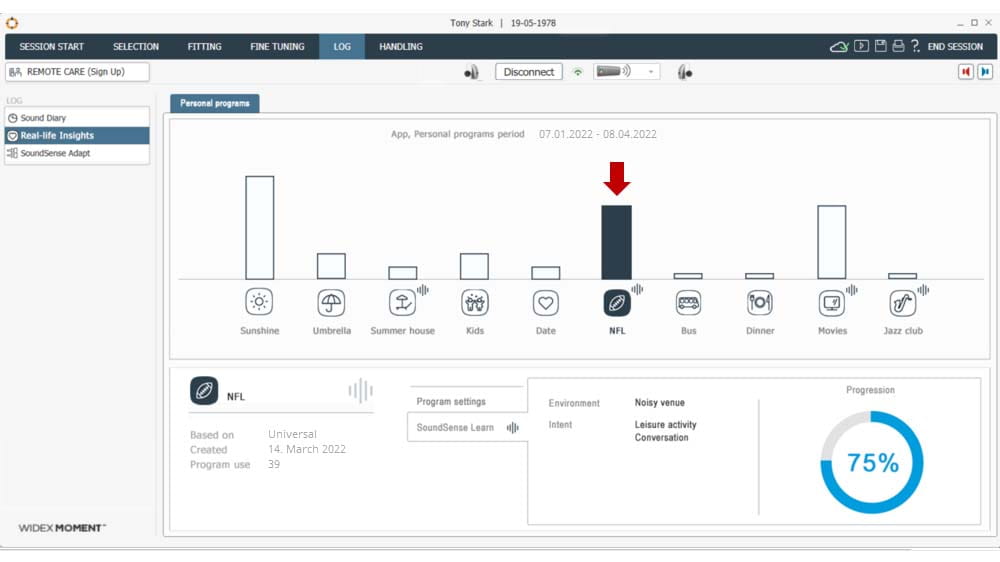Click the NFL usage bar in chart
This screenshot has width=1000, height=562.
point(617,242)
